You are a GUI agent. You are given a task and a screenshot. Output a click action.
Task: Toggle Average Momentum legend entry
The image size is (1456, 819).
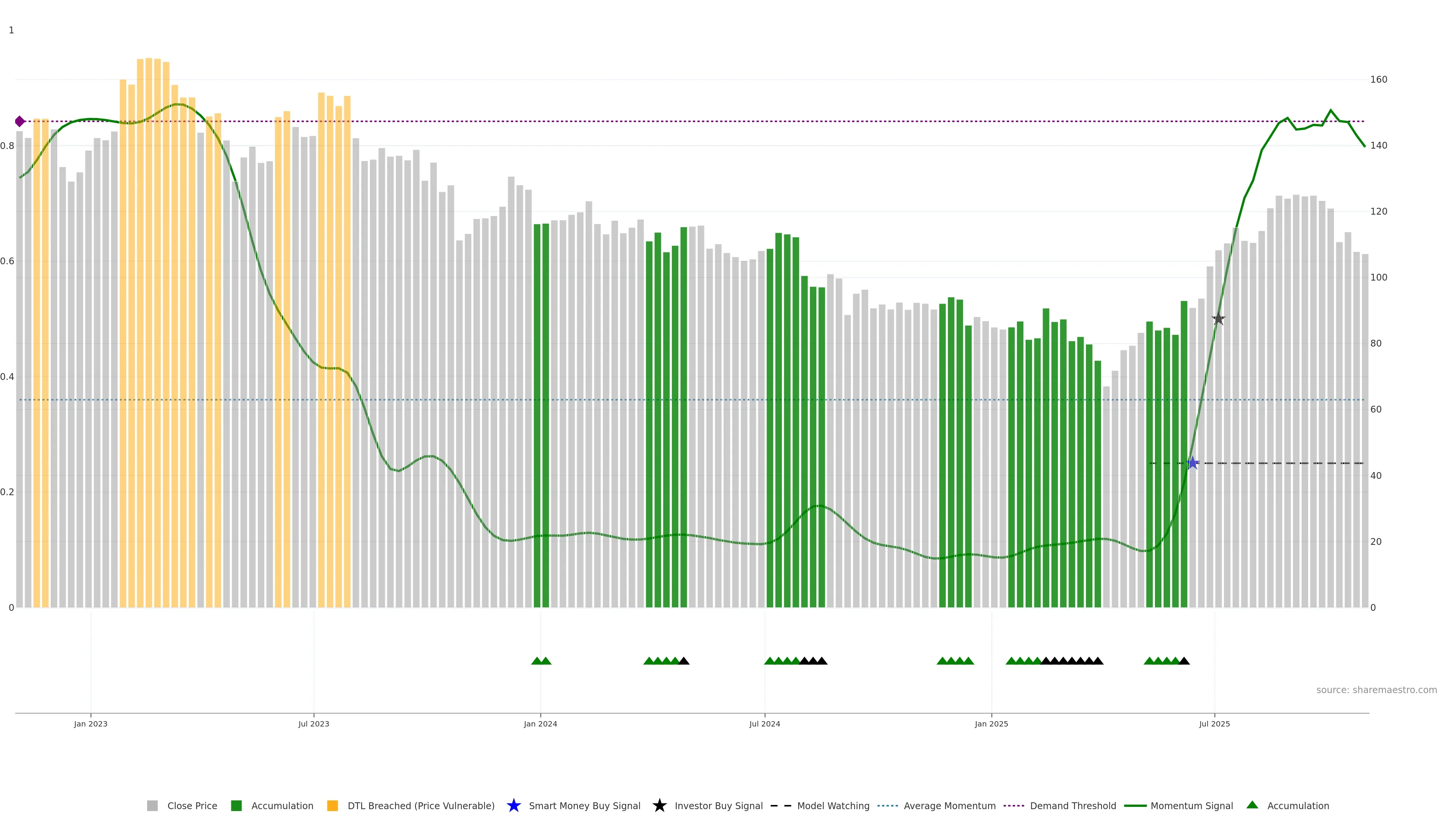[949, 806]
